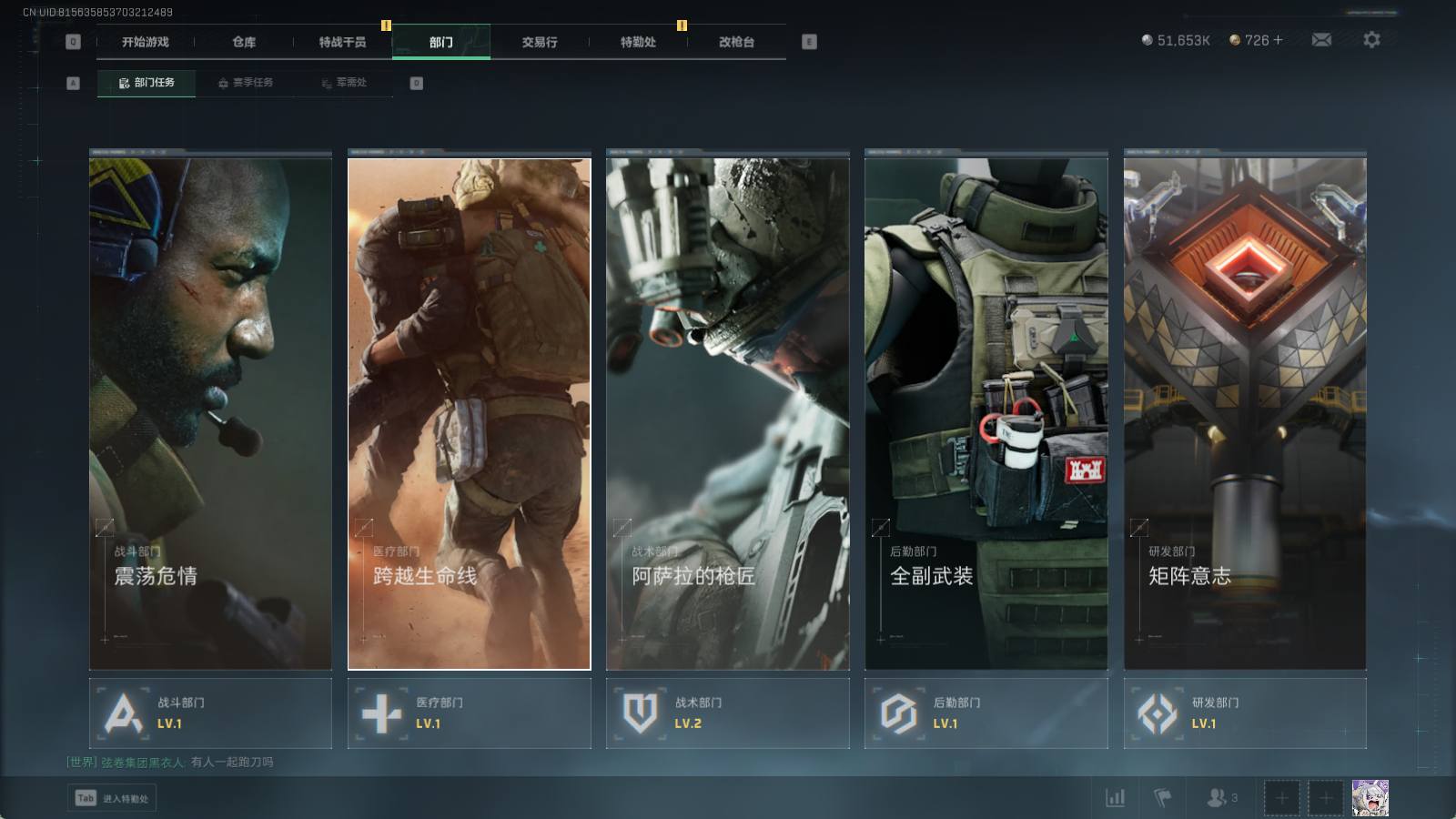
Task: Click the 726 currency amount
Action: 1257,40
